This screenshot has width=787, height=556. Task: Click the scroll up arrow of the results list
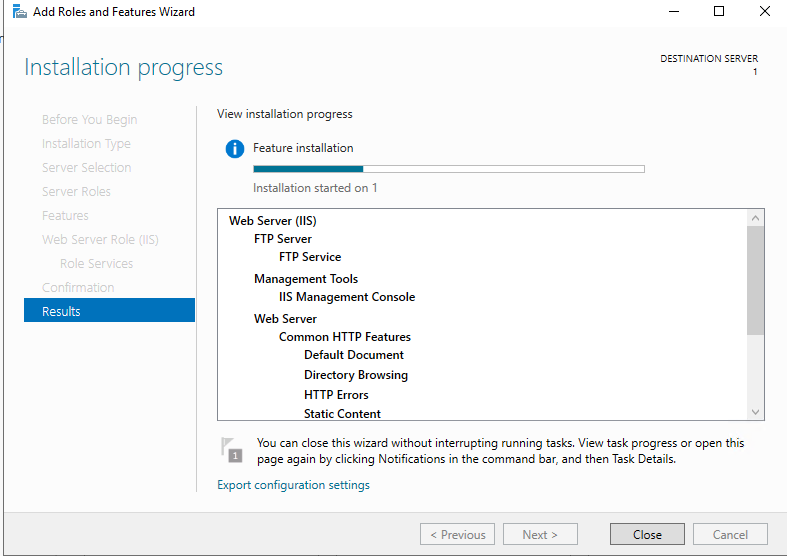(755, 218)
